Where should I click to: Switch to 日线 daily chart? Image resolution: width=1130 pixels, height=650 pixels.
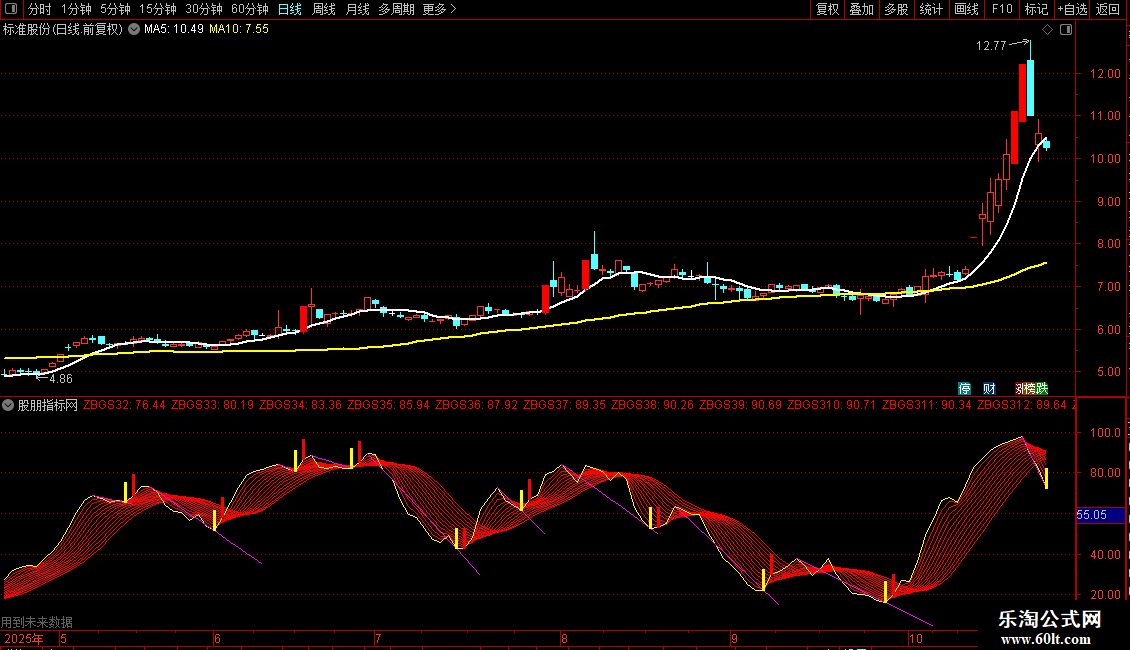point(290,9)
